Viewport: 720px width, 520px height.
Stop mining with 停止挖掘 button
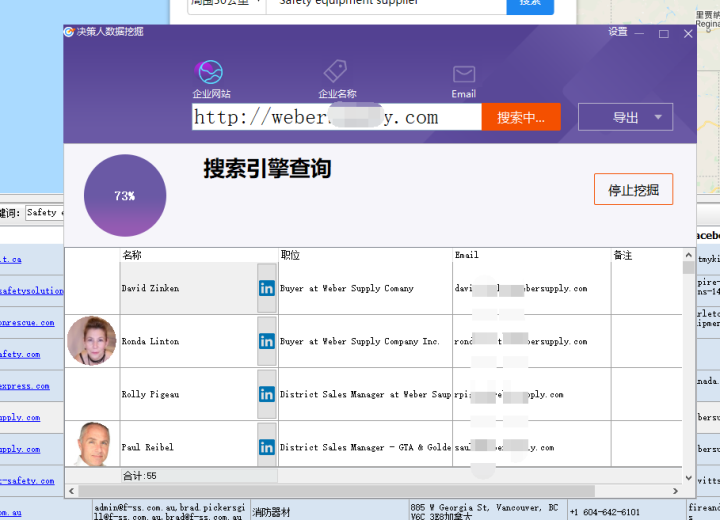pyautogui.click(x=633, y=189)
